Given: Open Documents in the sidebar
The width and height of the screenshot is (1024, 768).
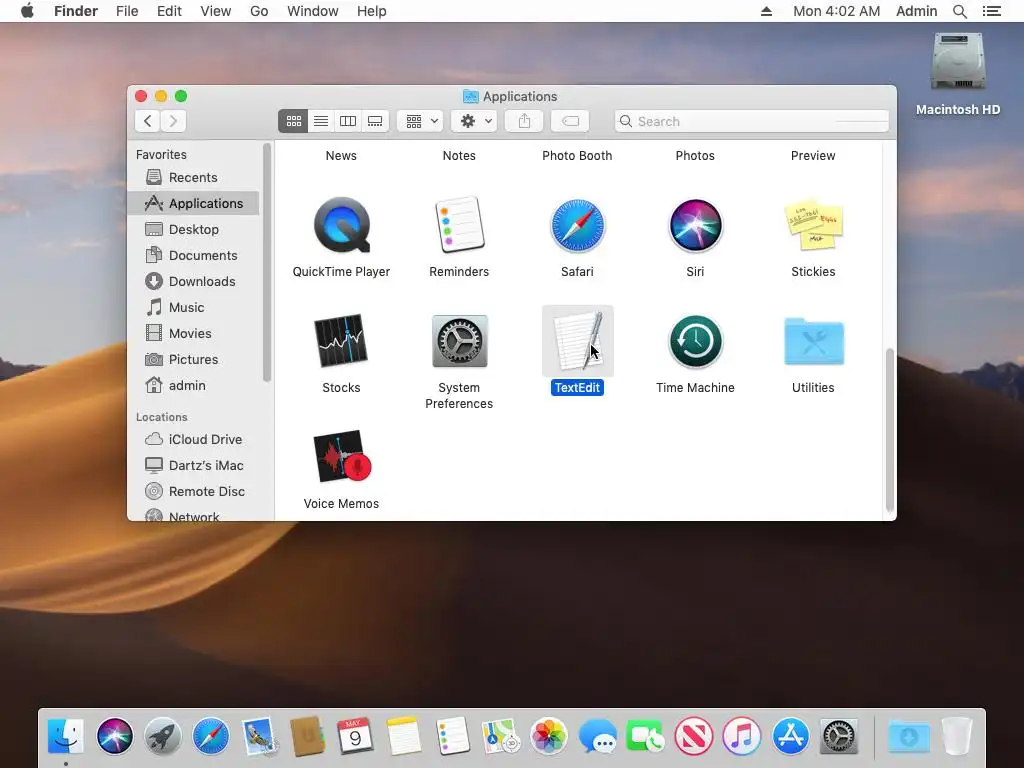Looking at the screenshot, I should (194, 255).
